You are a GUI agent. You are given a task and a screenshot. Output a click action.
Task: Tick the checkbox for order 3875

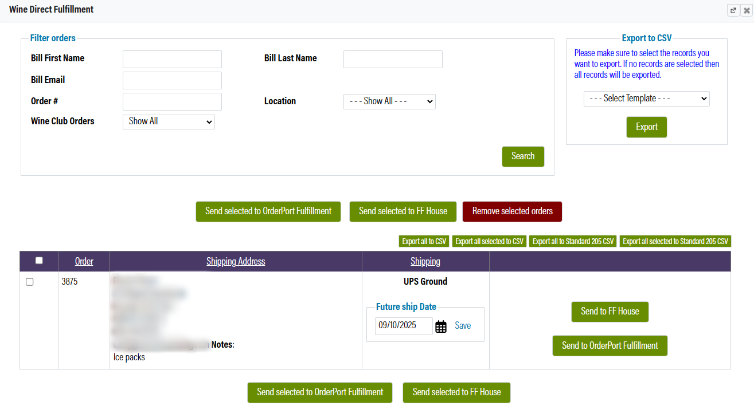coord(30,282)
